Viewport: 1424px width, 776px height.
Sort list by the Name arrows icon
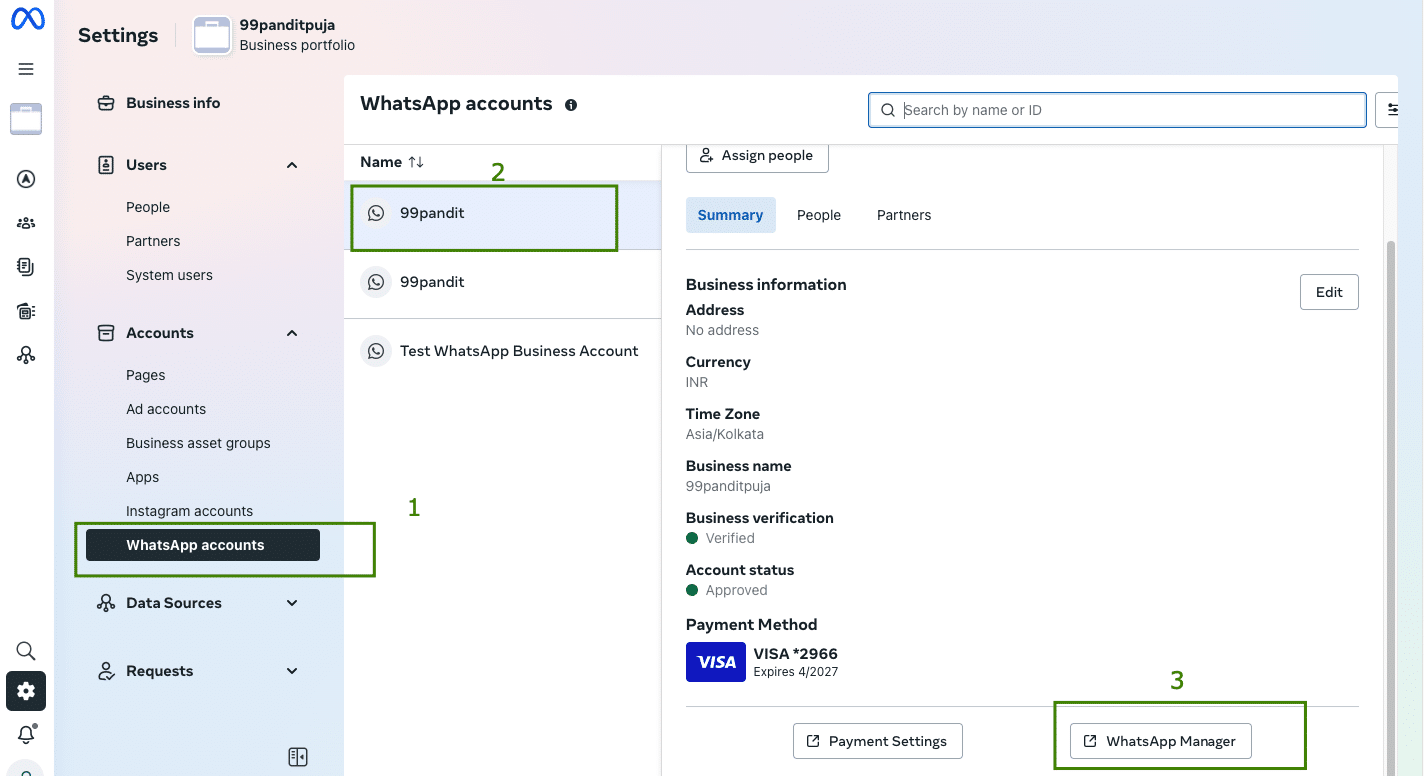[x=416, y=162]
